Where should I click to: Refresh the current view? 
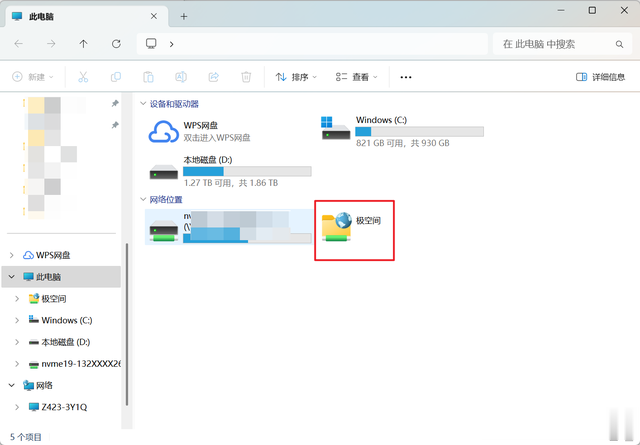tap(116, 44)
